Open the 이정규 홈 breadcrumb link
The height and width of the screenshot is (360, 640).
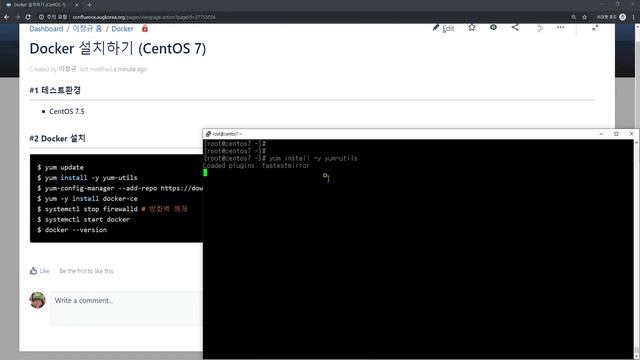click(87, 29)
